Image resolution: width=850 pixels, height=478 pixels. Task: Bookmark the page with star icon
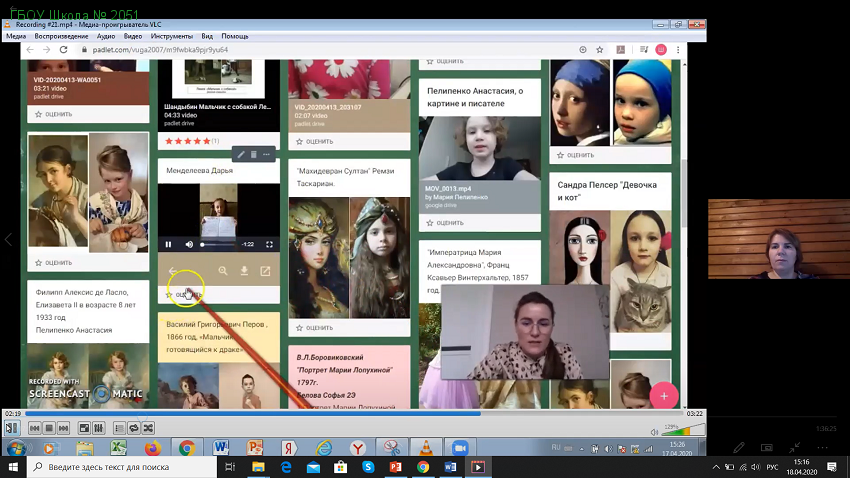[x=600, y=50]
